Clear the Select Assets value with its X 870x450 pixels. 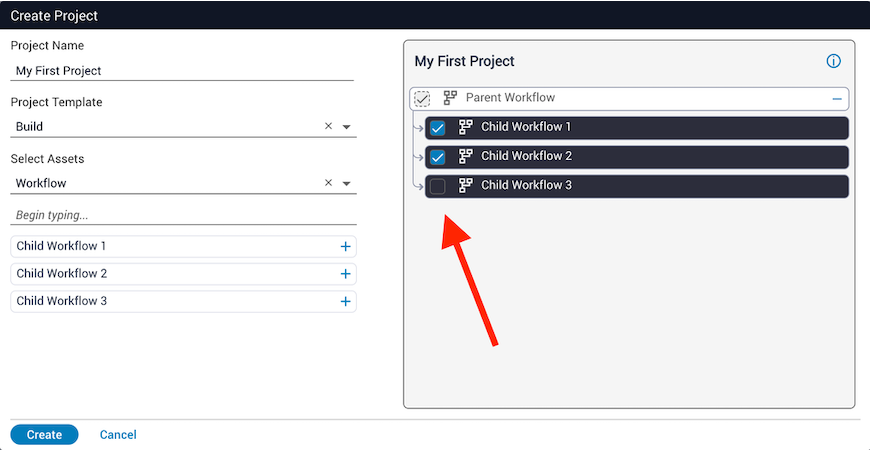pos(328,183)
